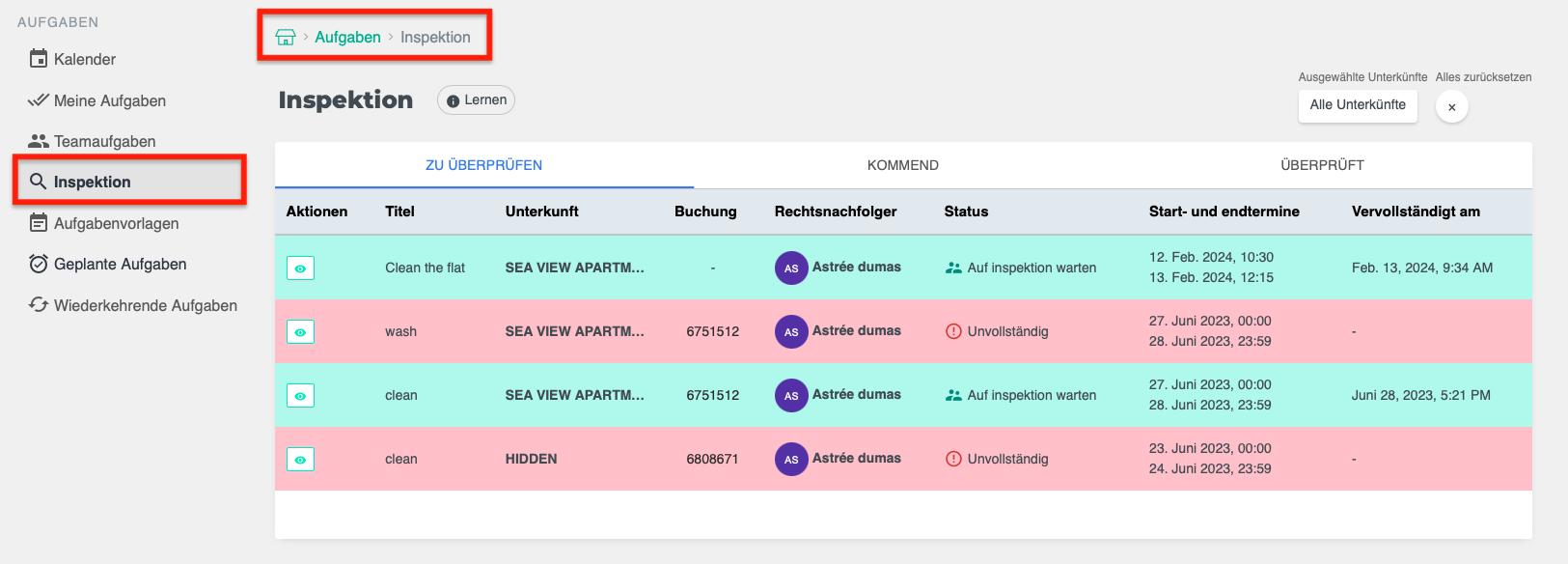Click the Status column header
Viewport: 1568px width, 564px height.
point(966,211)
